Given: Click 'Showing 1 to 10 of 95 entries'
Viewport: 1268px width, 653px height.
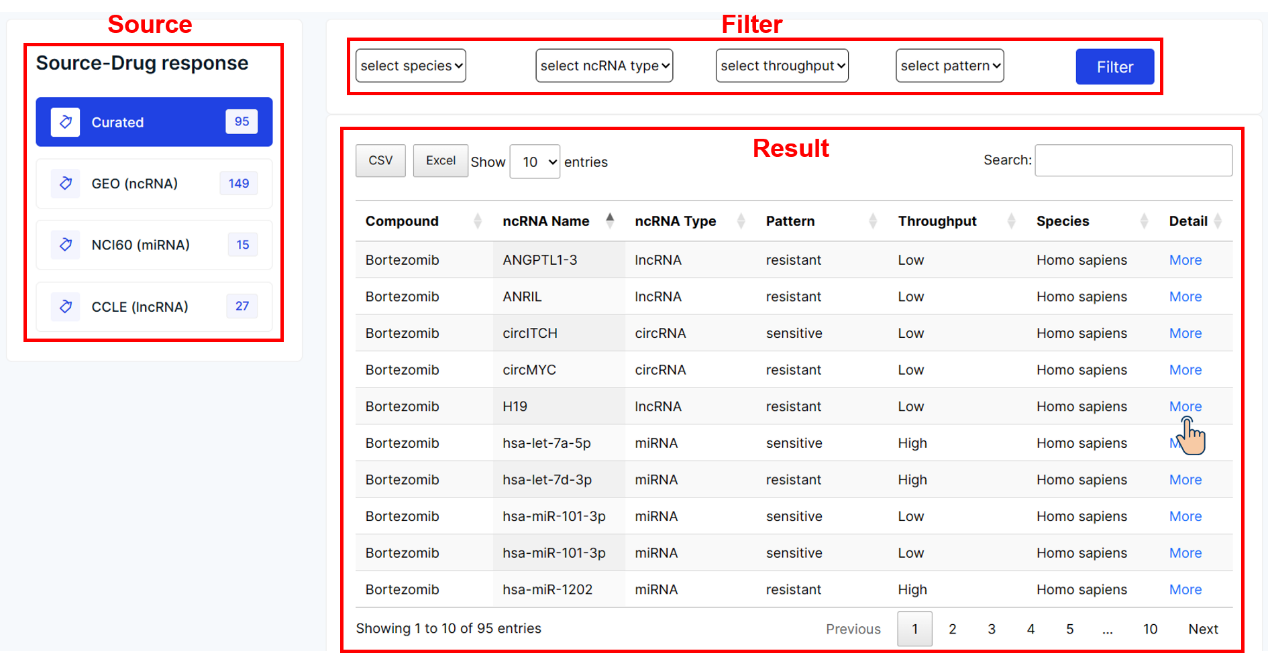Looking at the screenshot, I should tap(449, 629).
